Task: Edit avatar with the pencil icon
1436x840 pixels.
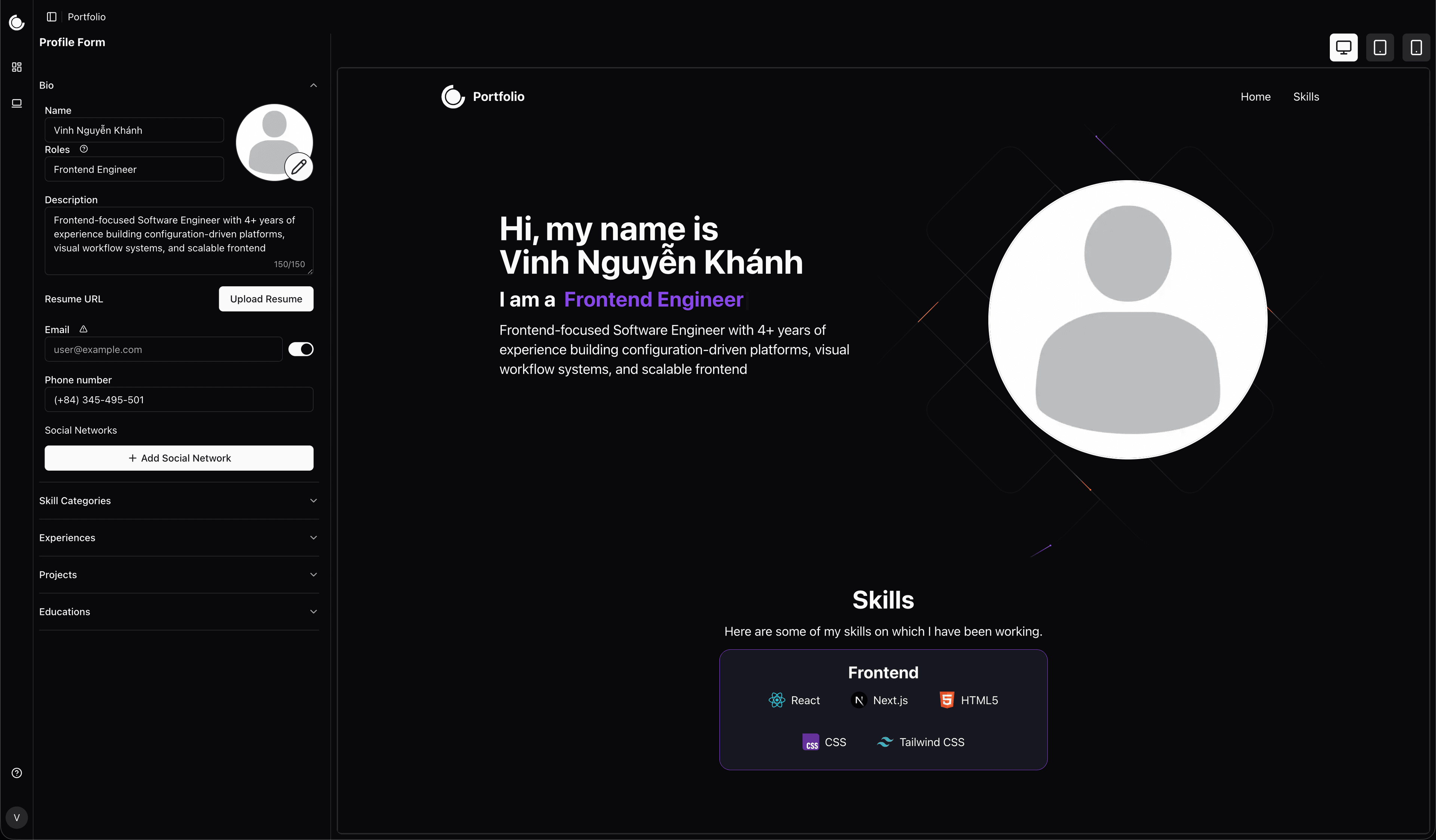Action: tap(298, 167)
